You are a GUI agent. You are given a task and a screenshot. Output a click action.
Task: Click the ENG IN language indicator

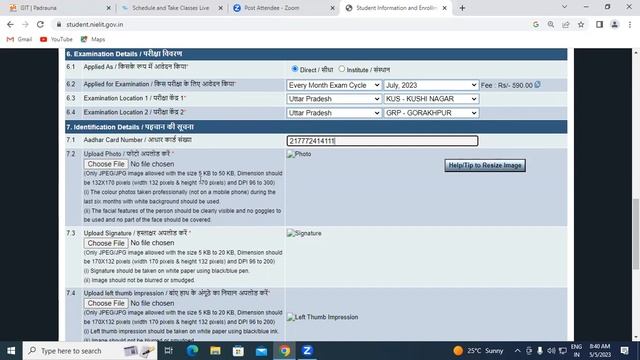576,351
